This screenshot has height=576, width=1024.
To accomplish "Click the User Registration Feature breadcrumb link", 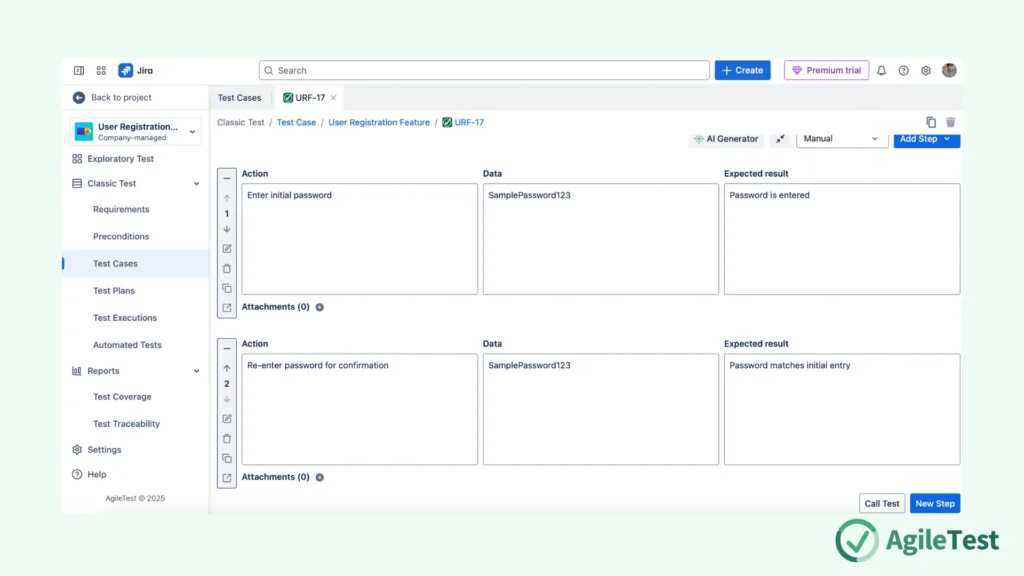I will click(379, 123).
